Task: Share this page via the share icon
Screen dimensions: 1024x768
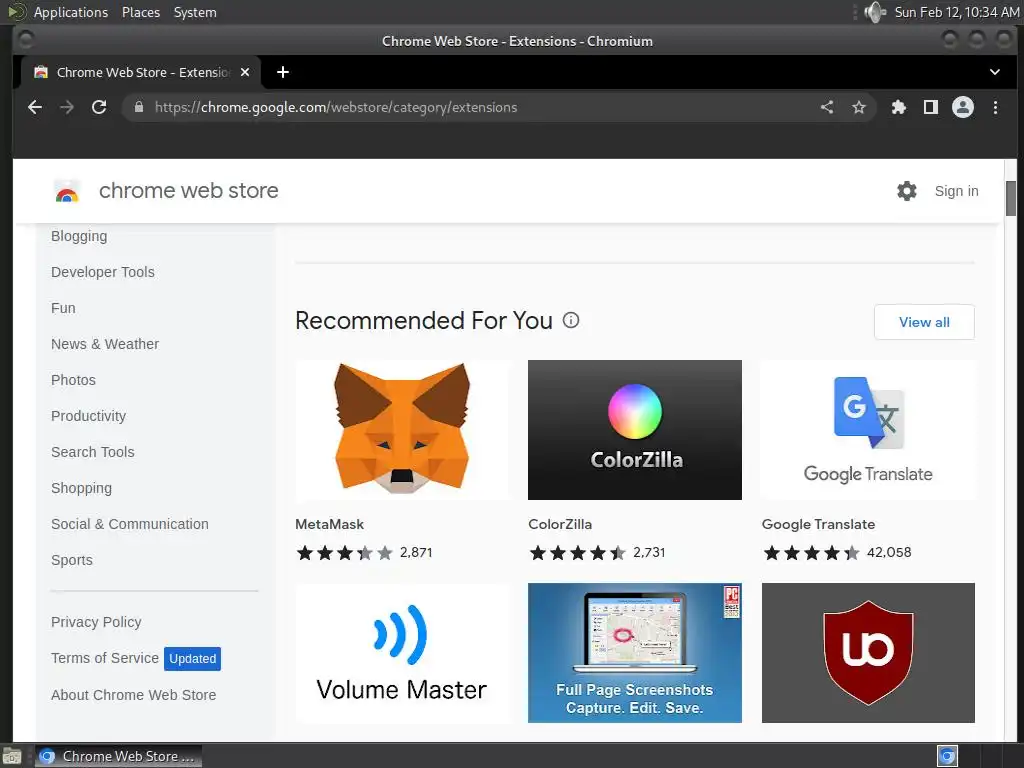Action: tap(827, 107)
